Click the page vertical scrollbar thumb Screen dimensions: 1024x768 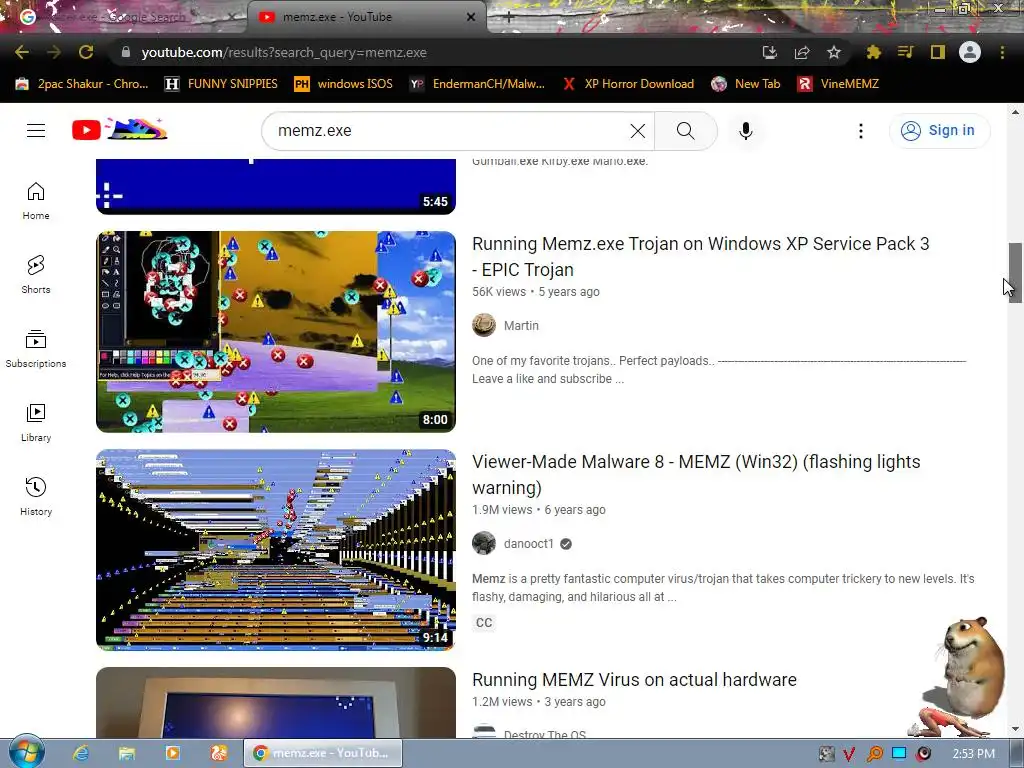1015,272
